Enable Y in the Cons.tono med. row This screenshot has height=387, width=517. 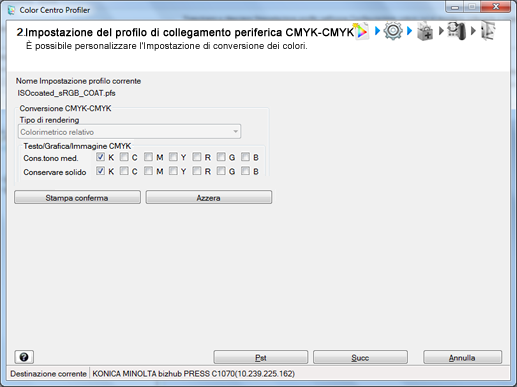point(173,157)
